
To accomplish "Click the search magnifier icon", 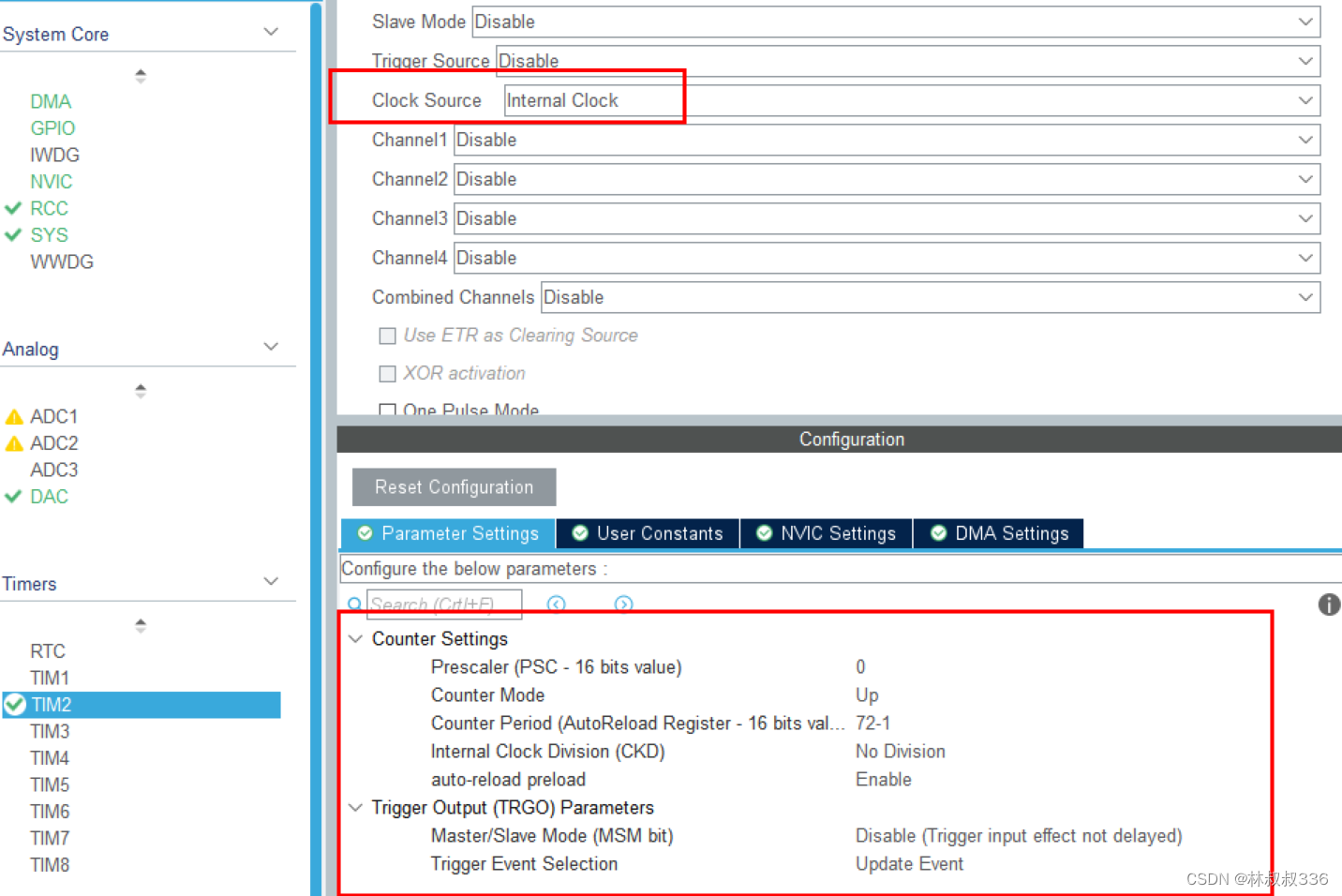I will coord(354,605).
